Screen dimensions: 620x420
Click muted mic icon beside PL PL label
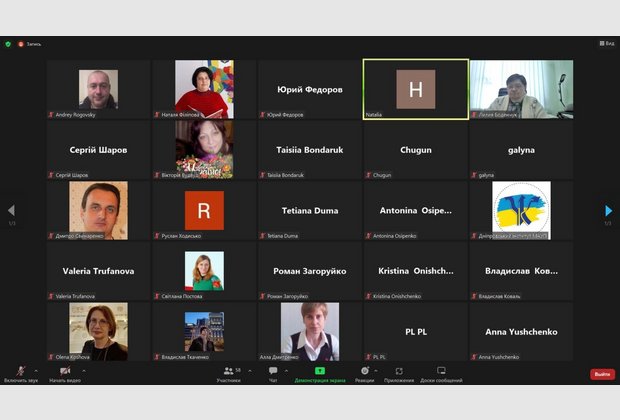coord(369,357)
